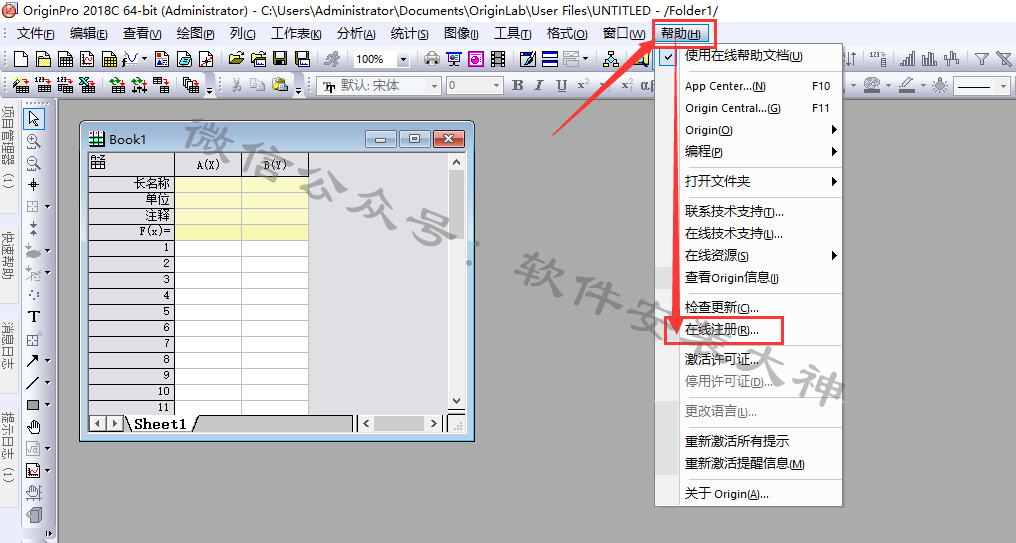The height and width of the screenshot is (543, 1016).
Task: Choose 在线注册(R)... from Help menu
Action: 748,330
